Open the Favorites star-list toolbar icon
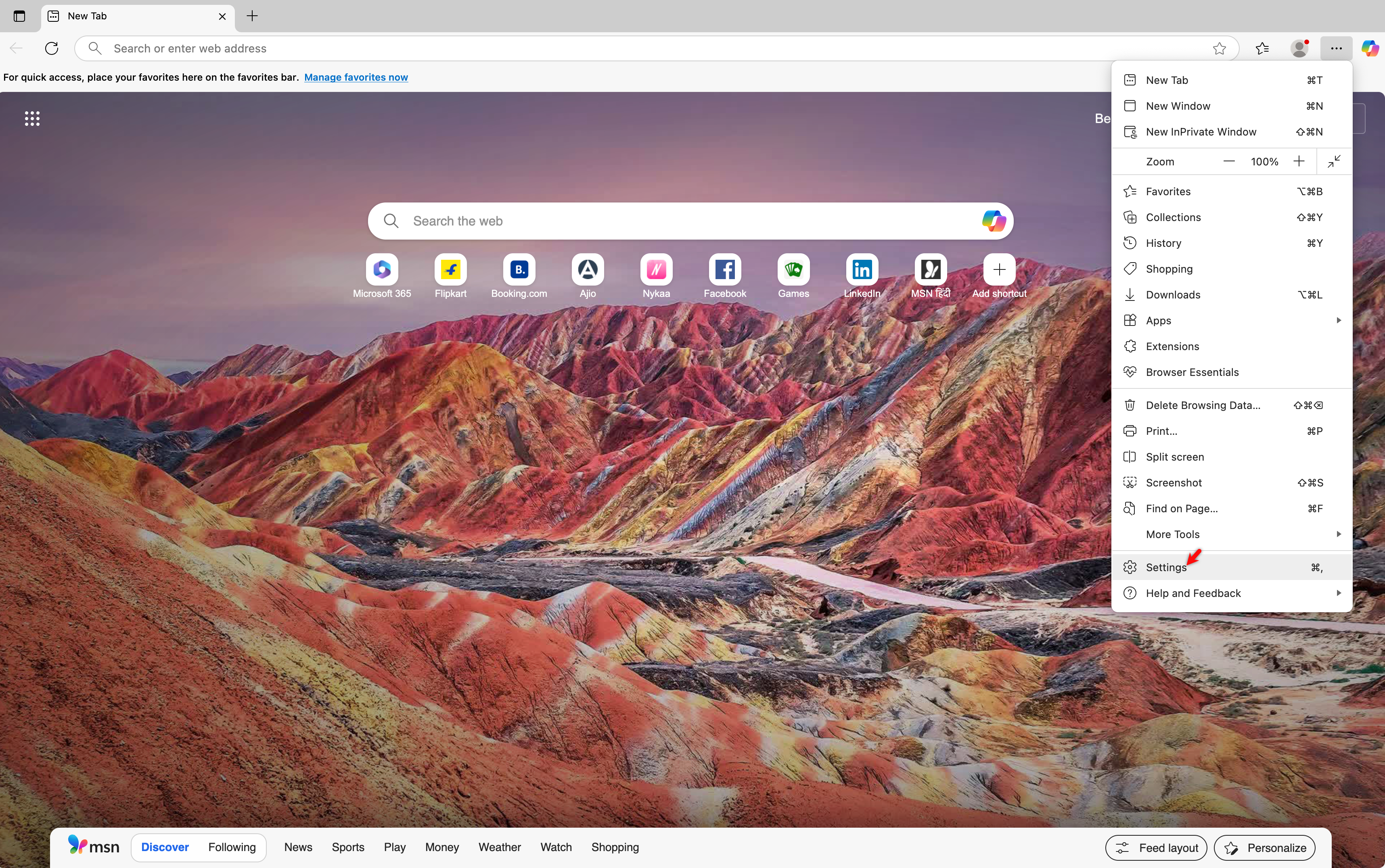The width and height of the screenshot is (1385, 868). pyautogui.click(x=1262, y=48)
